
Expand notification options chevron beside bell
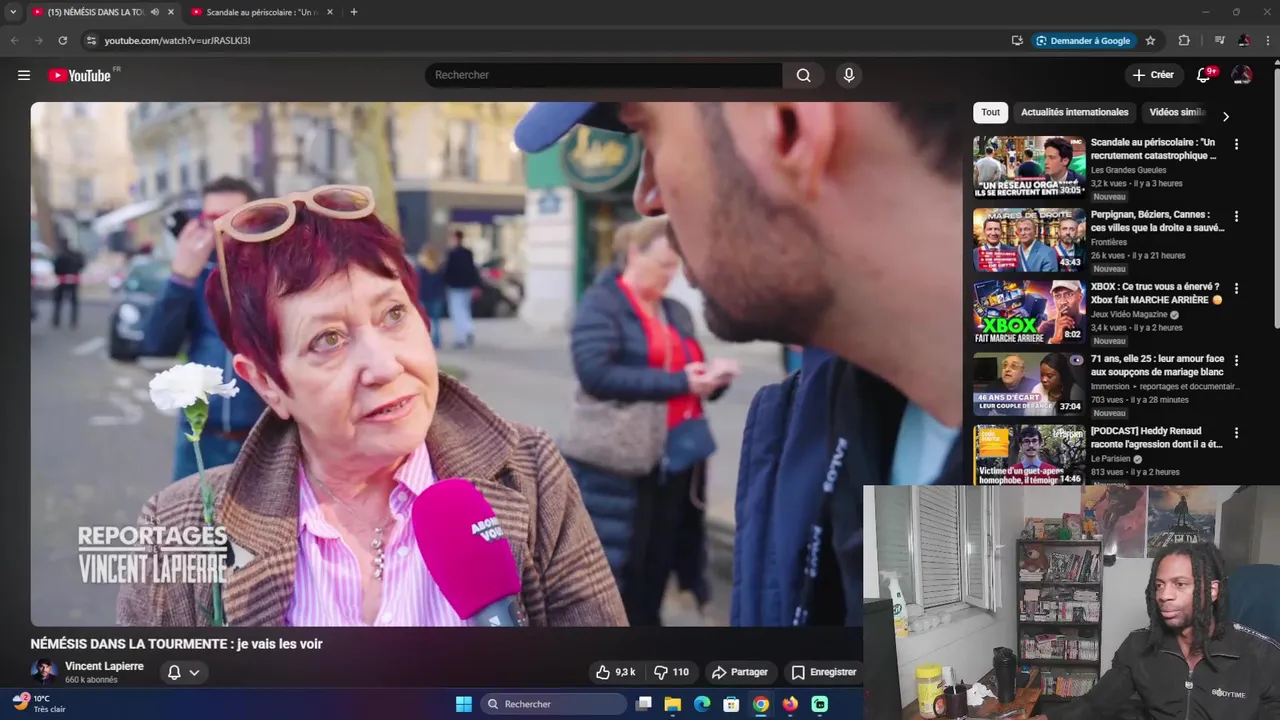point(194,672)
